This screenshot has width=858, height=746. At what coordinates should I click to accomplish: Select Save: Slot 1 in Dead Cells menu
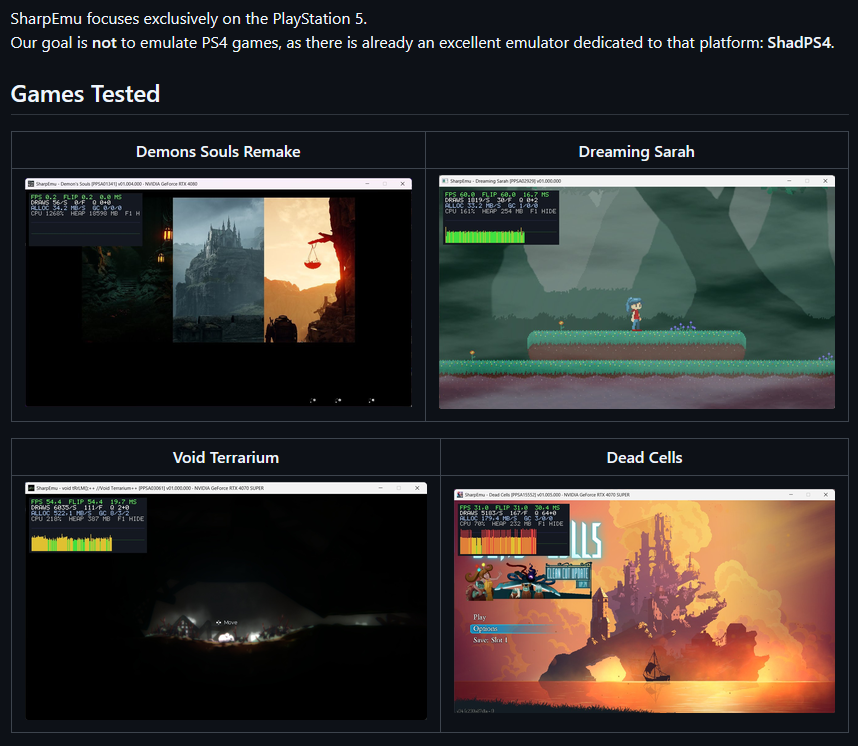[x=490, y=640]
